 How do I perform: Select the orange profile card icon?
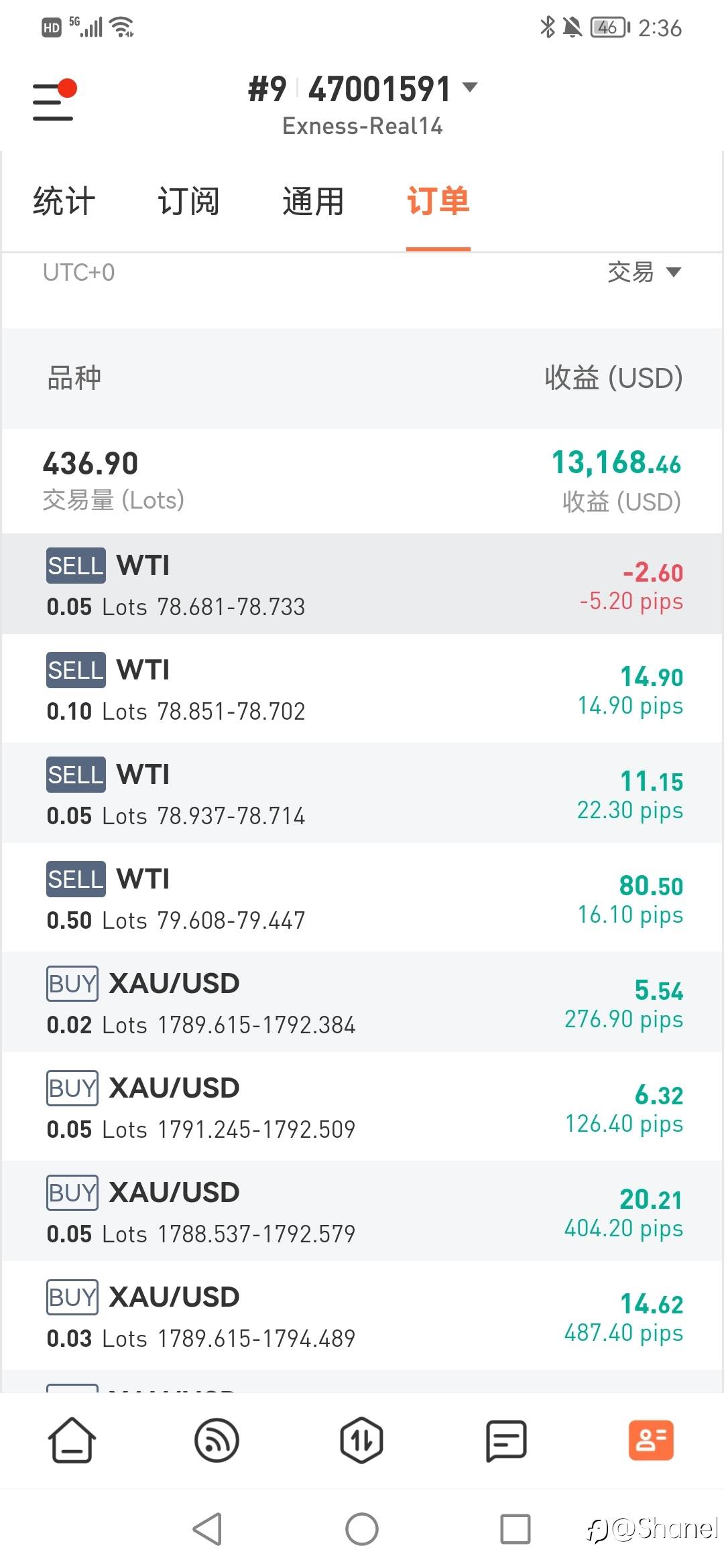(x=651, y=1440)
